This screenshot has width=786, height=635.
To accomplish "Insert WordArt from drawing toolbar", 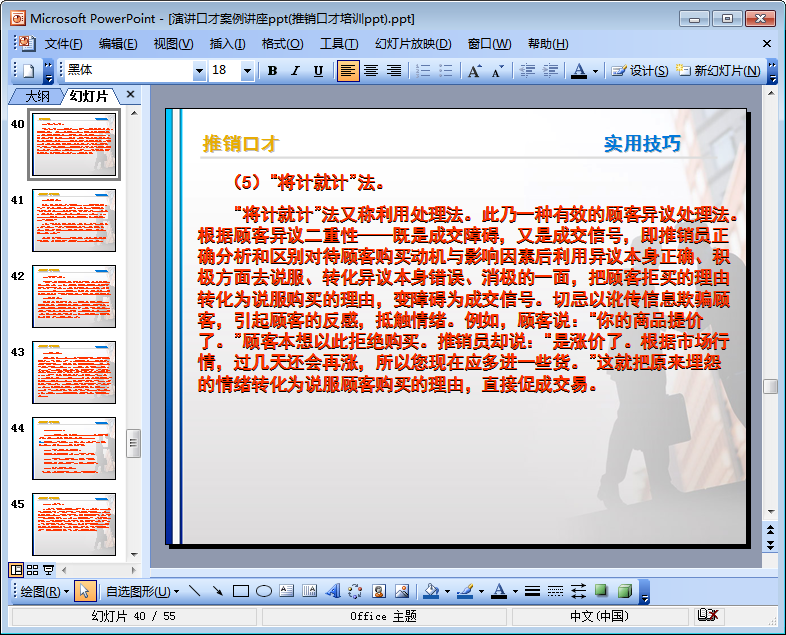I will [332, 591].
